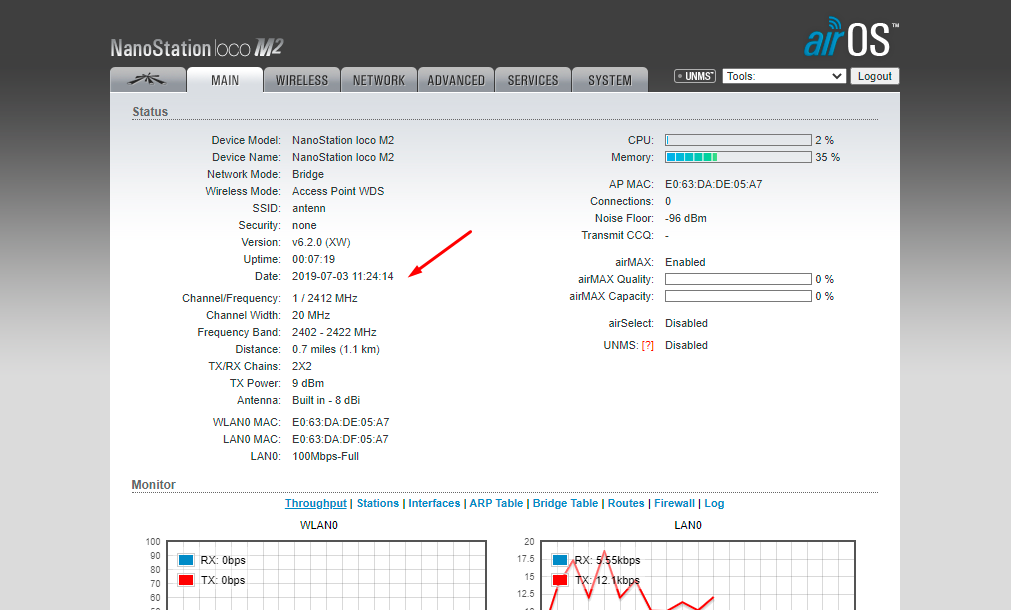Open the SYSTEM tab
This screenshot has height=610, width=1011.
click(610, 80)
